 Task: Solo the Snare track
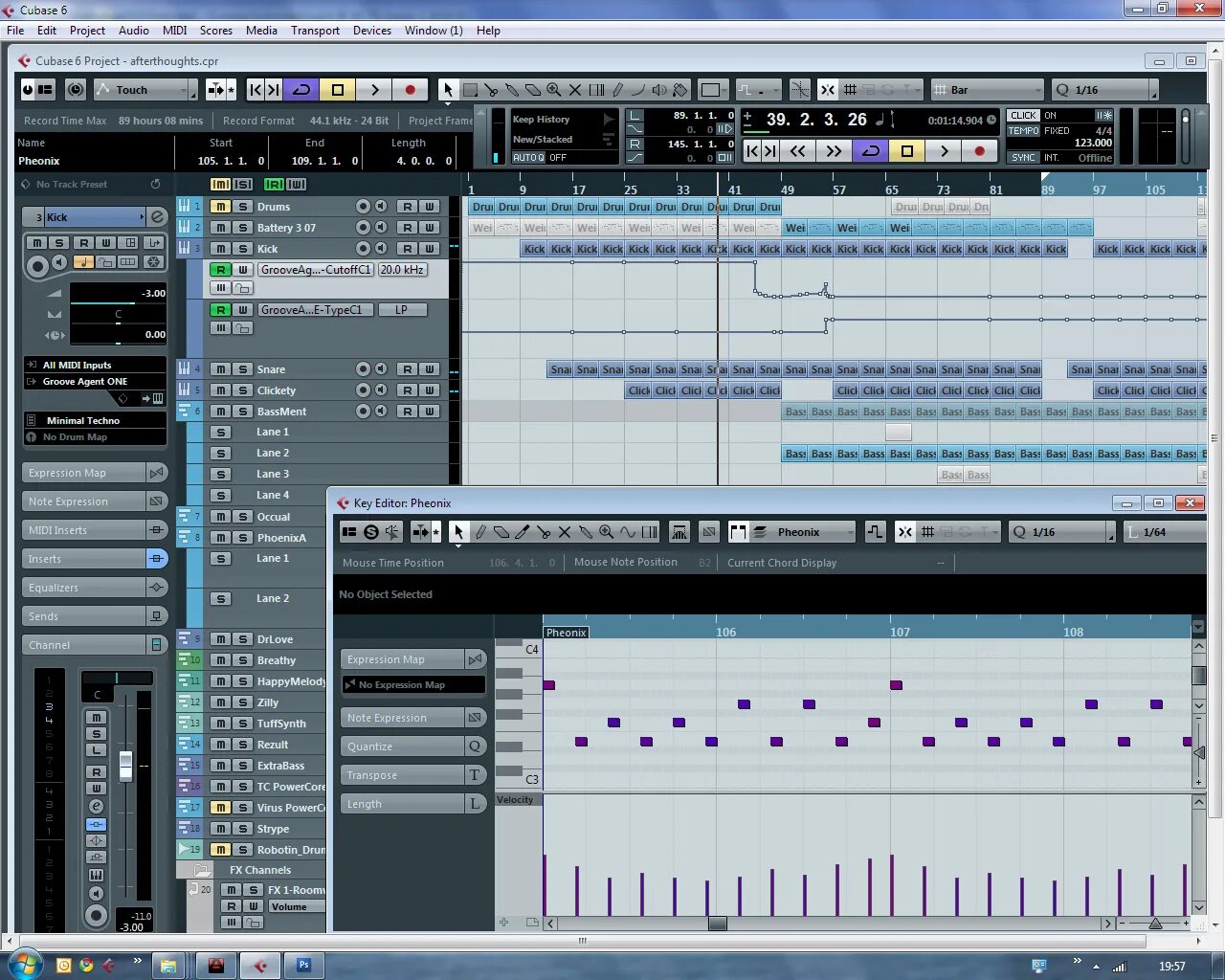point(243,369)
